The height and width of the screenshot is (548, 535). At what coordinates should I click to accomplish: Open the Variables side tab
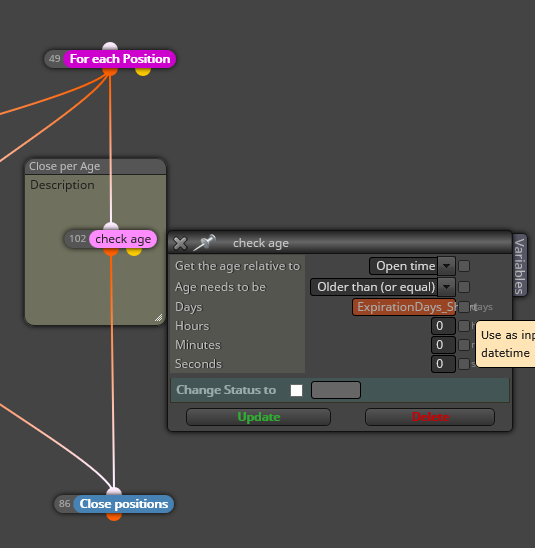[520, 265]
